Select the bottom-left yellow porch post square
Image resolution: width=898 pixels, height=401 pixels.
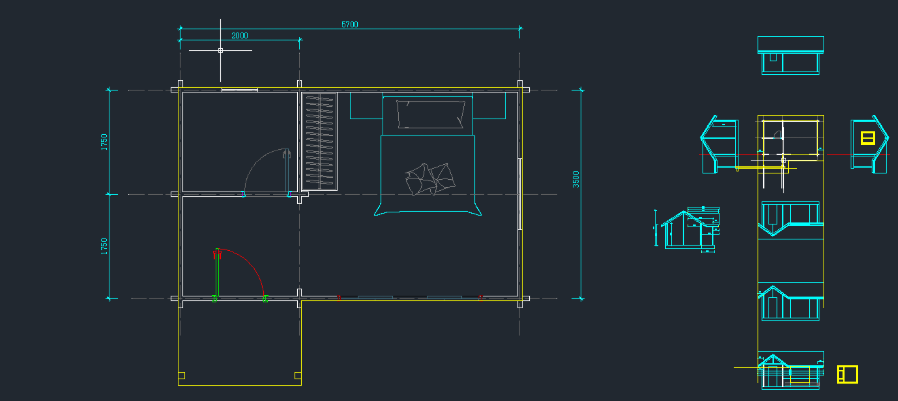(x=182, y=376)
